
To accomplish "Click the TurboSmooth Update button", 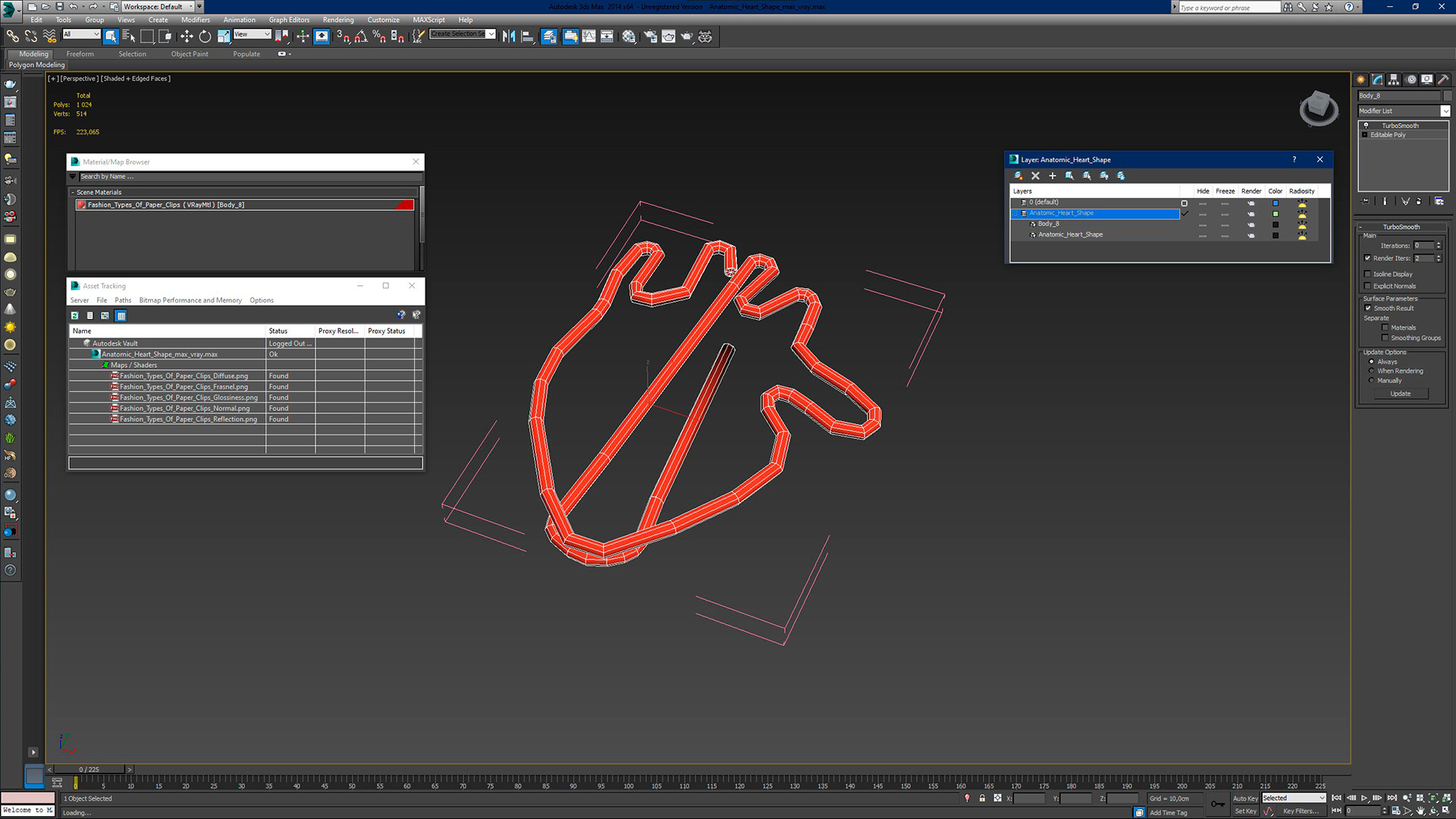I will pyautogui.click(x=1400, y=394).
